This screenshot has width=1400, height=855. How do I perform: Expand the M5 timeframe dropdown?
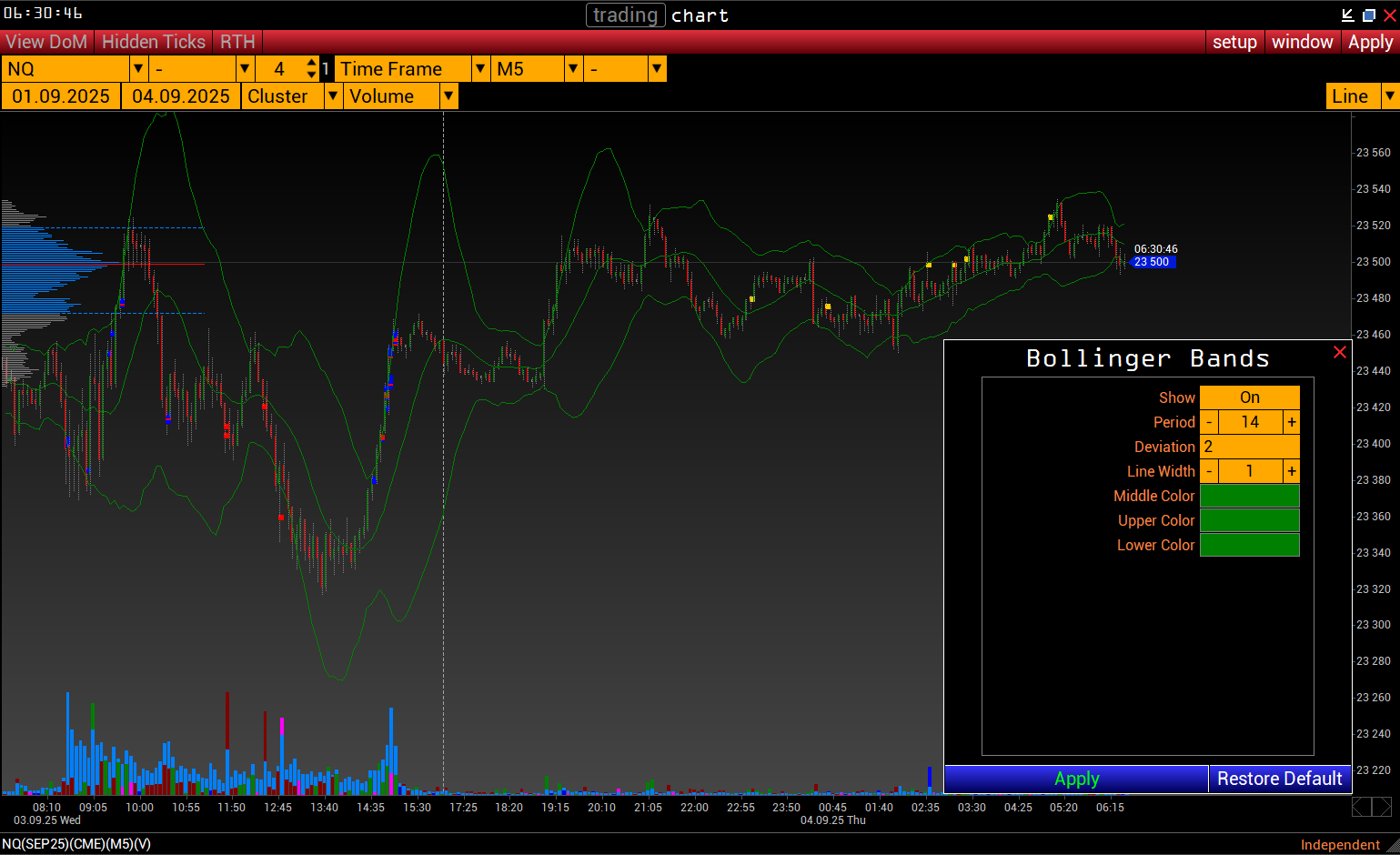573,69
